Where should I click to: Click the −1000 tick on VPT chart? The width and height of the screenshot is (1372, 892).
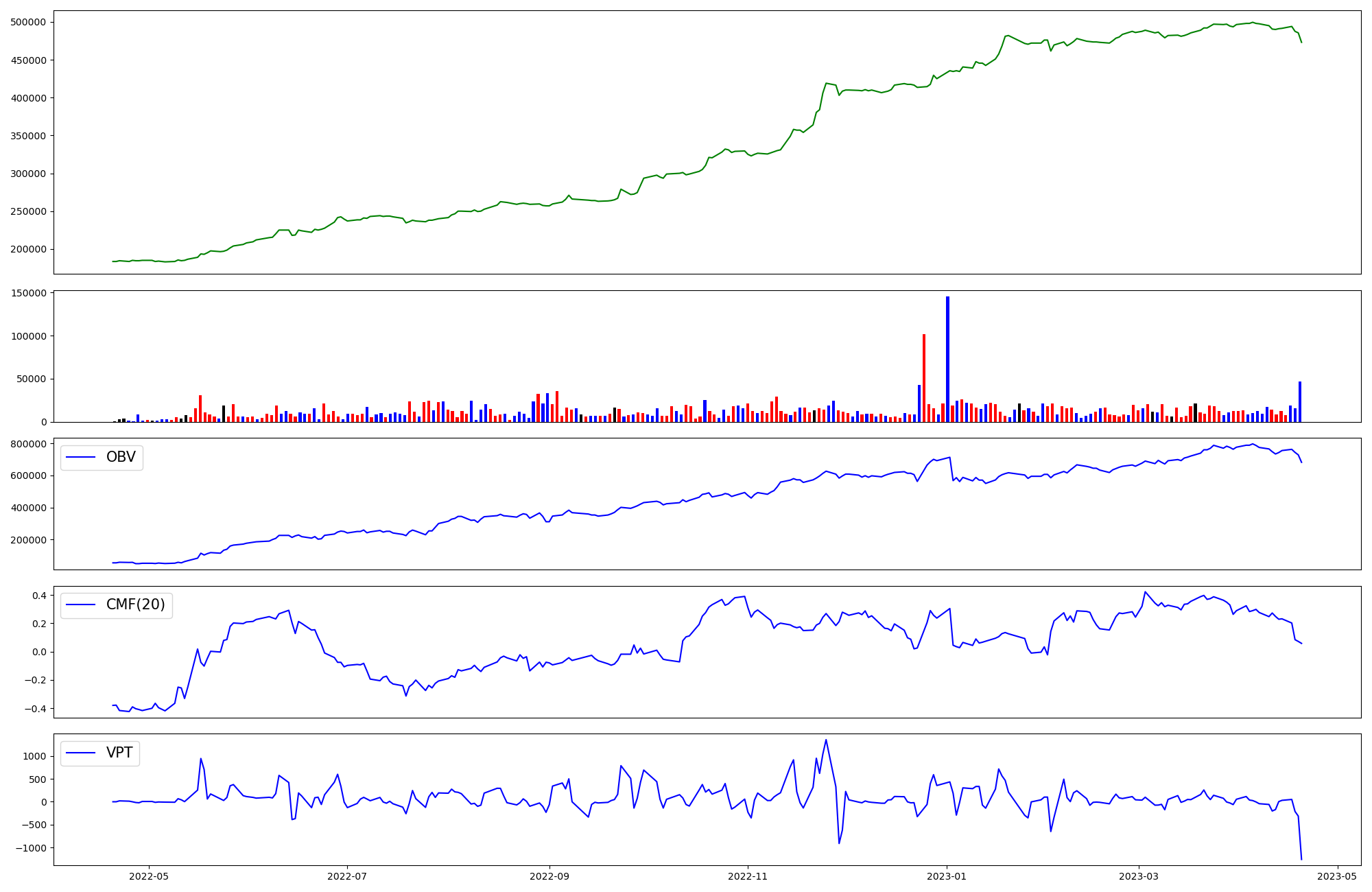pyautogui.click(x=31, y=848)
